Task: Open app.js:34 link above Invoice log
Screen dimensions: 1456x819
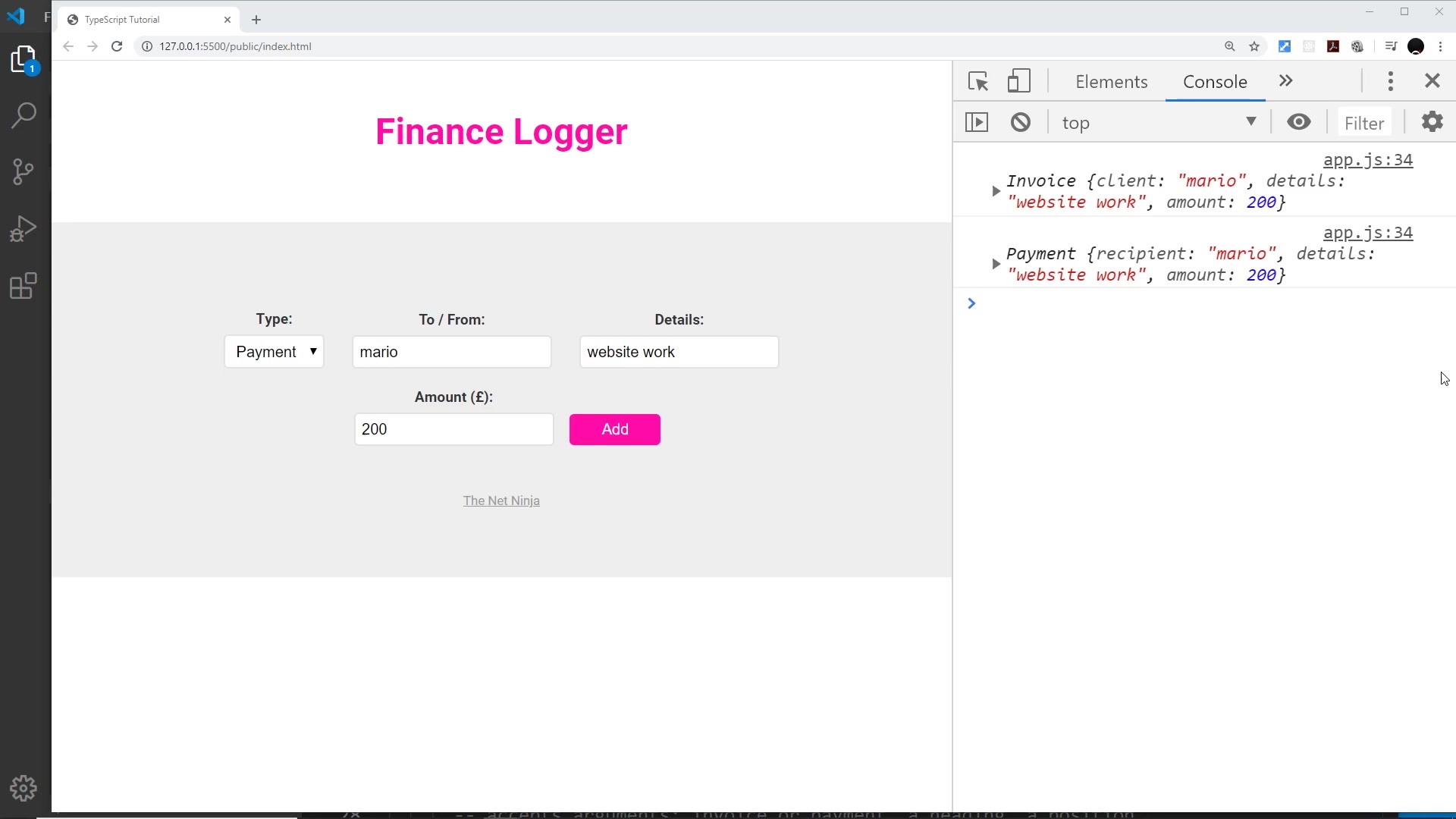Action: (x=1368, y=160)
